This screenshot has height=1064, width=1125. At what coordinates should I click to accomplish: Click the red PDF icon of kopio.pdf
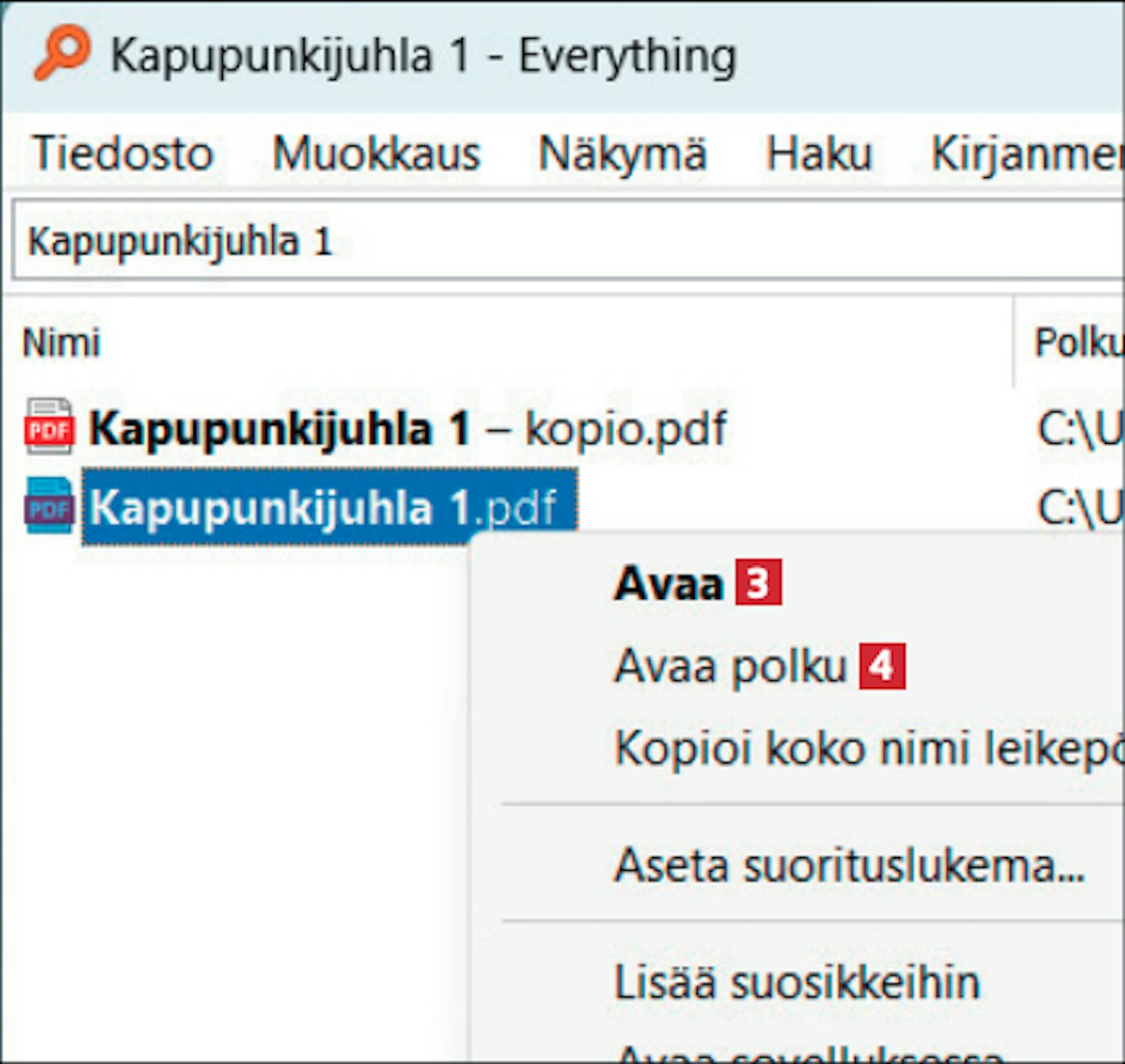(x=49, y=427)
